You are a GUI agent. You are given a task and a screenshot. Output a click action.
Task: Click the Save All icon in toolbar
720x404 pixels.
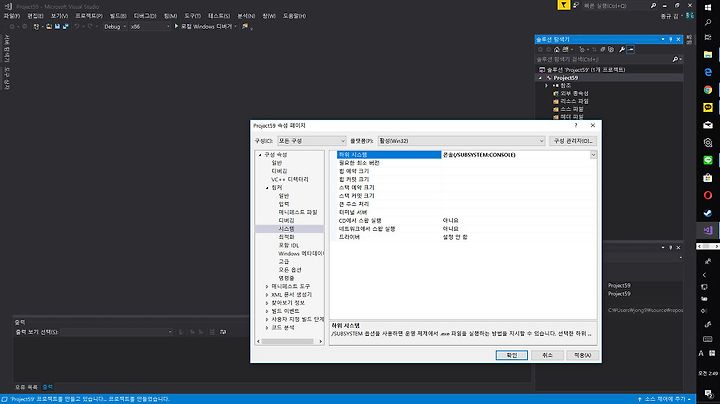click(65, 27)
